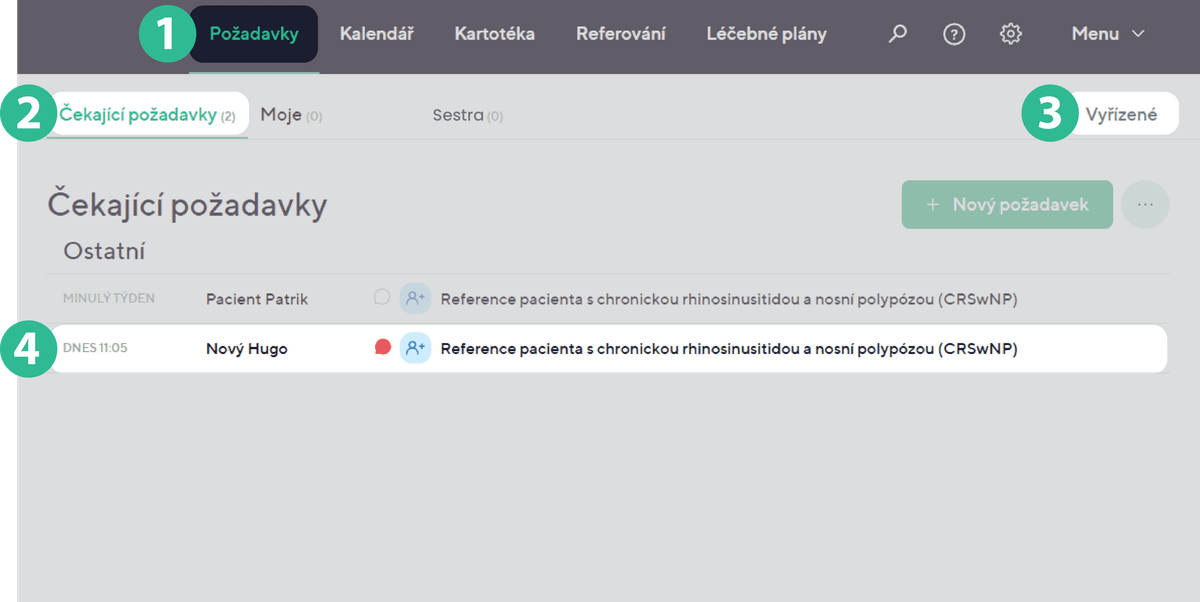Select the Čekající požadavky tab

pyautogui.click(x=147, y=115)
